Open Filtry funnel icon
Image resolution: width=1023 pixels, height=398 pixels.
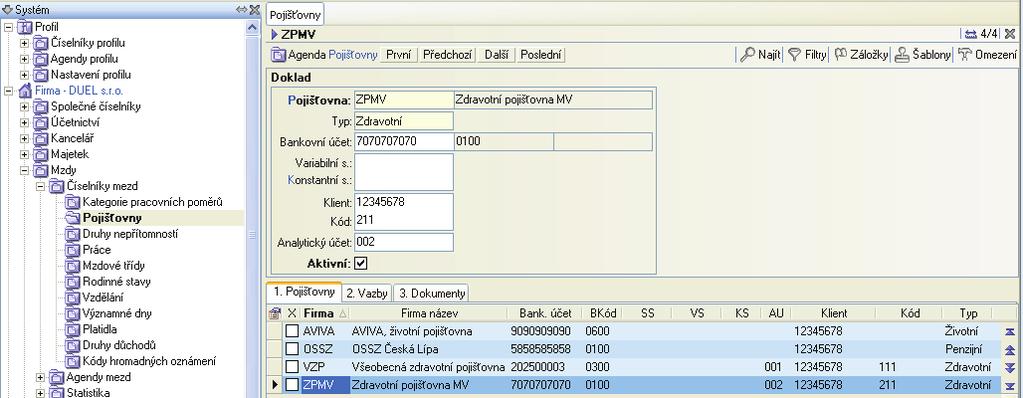click(794, 55)
